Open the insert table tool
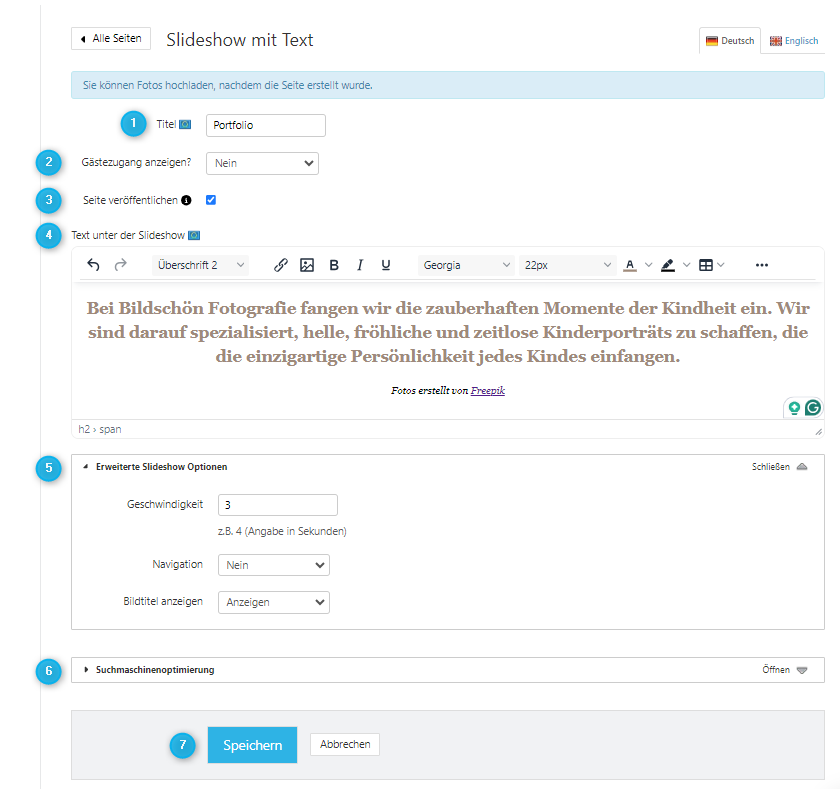This screenshot has height=802, width=840. point(706,265)
